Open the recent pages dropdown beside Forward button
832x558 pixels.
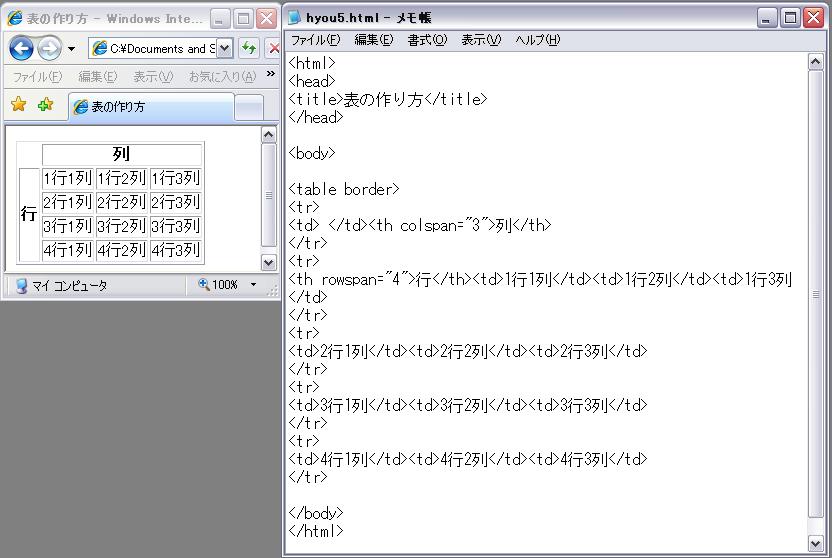72,49
